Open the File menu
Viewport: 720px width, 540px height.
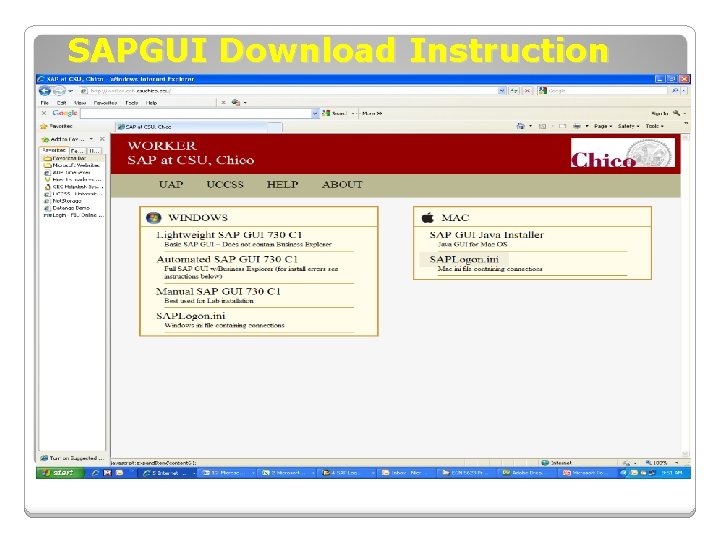(x=45, y=103)
